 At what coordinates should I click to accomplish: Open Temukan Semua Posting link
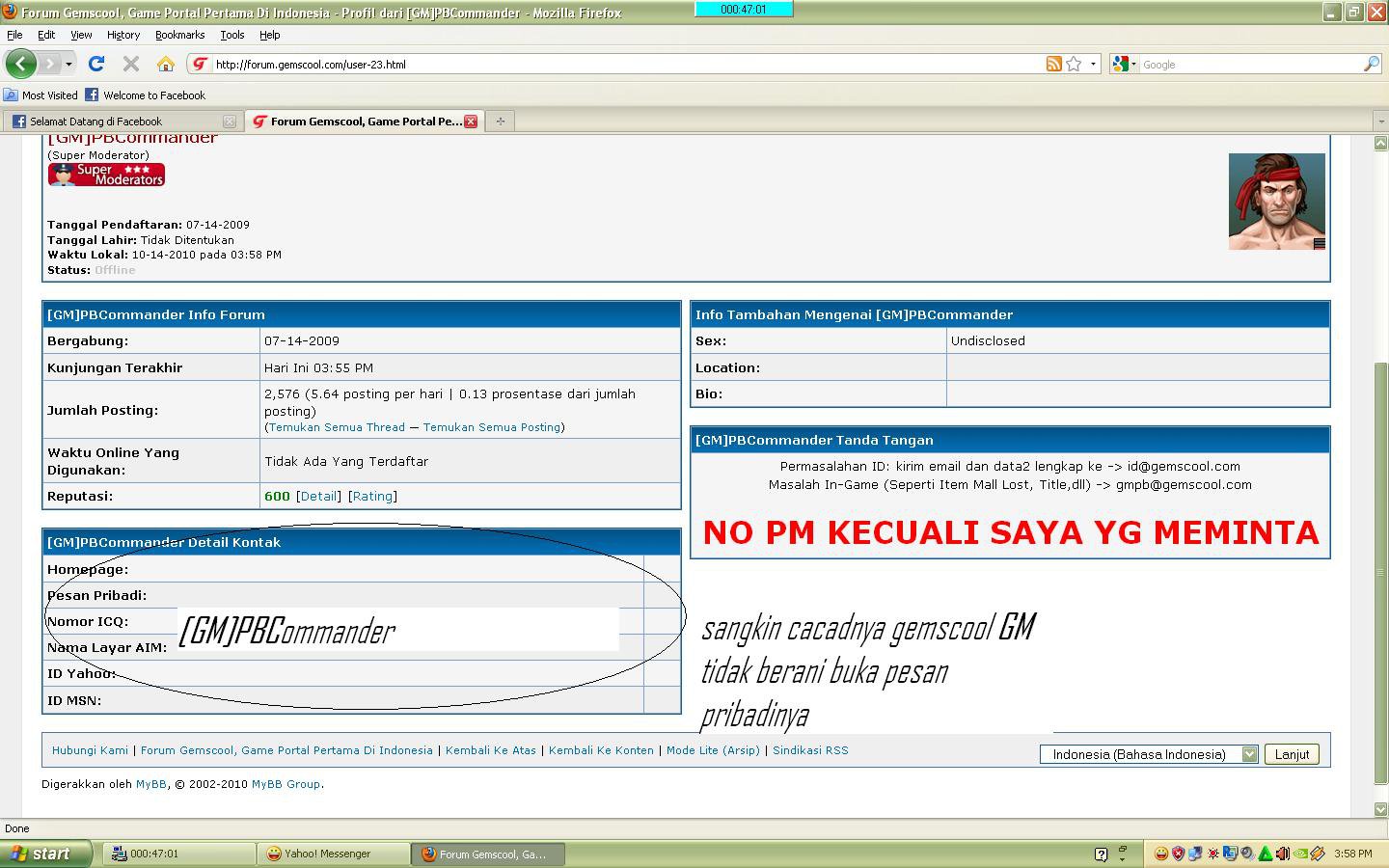492,427
